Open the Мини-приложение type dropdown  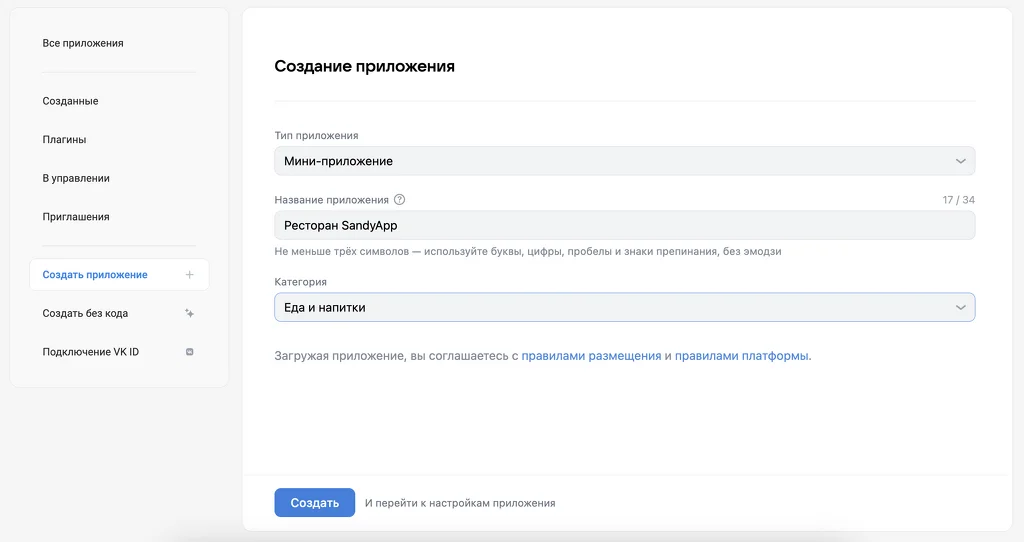[x=624, y=161]
